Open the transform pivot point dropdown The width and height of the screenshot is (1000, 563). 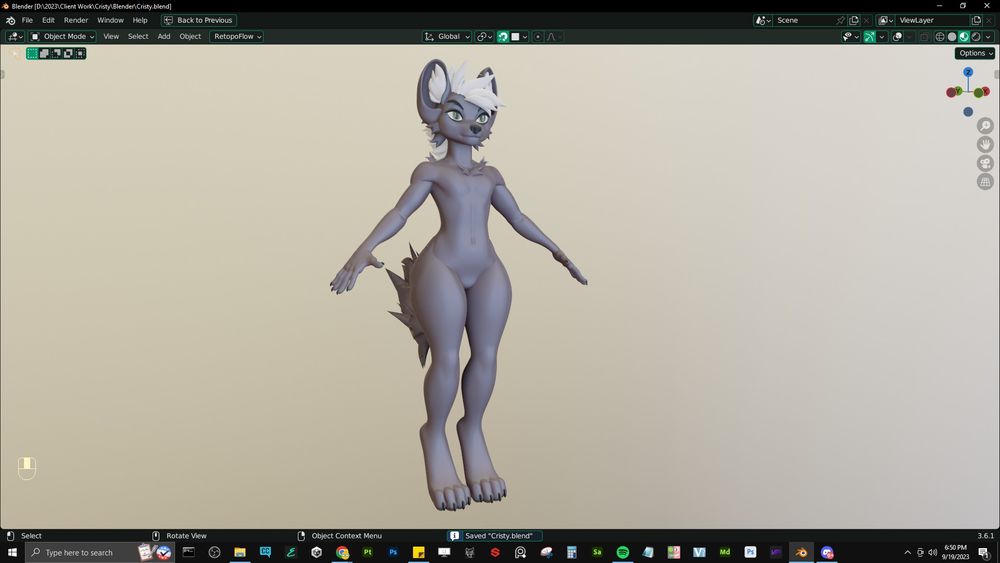click(485, 36)
